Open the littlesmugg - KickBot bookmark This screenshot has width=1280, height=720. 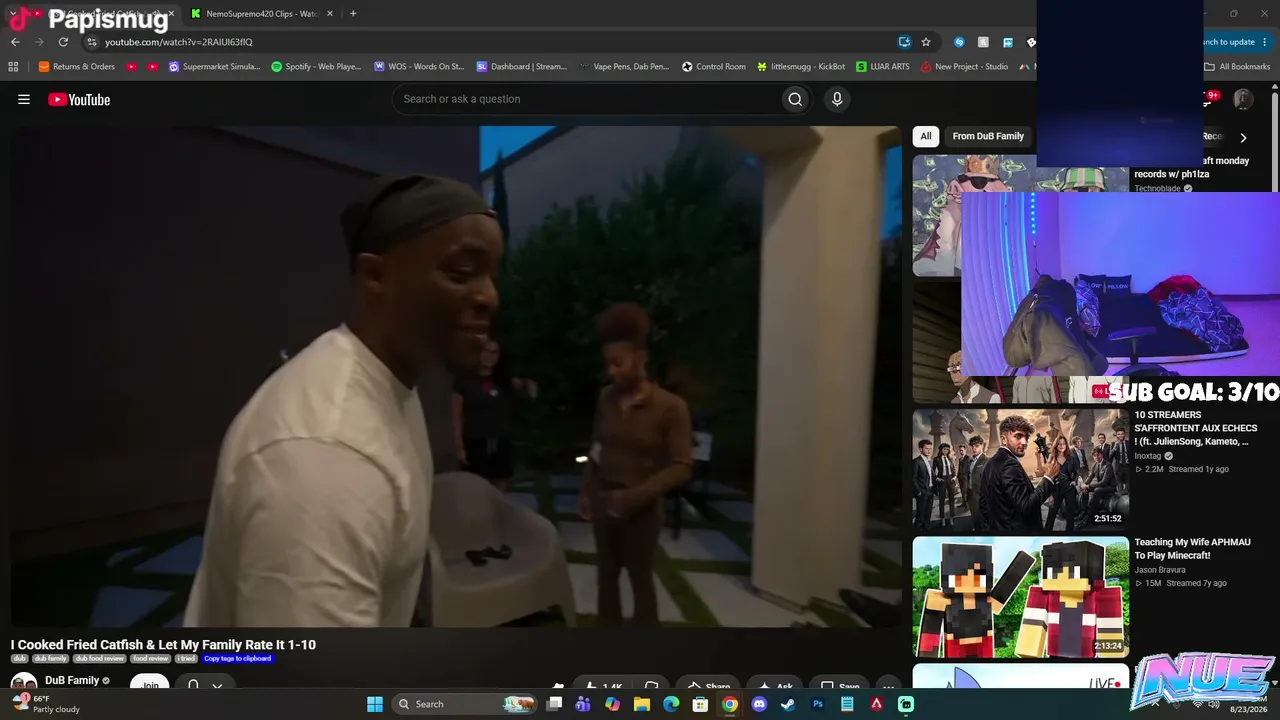[801, 67]
